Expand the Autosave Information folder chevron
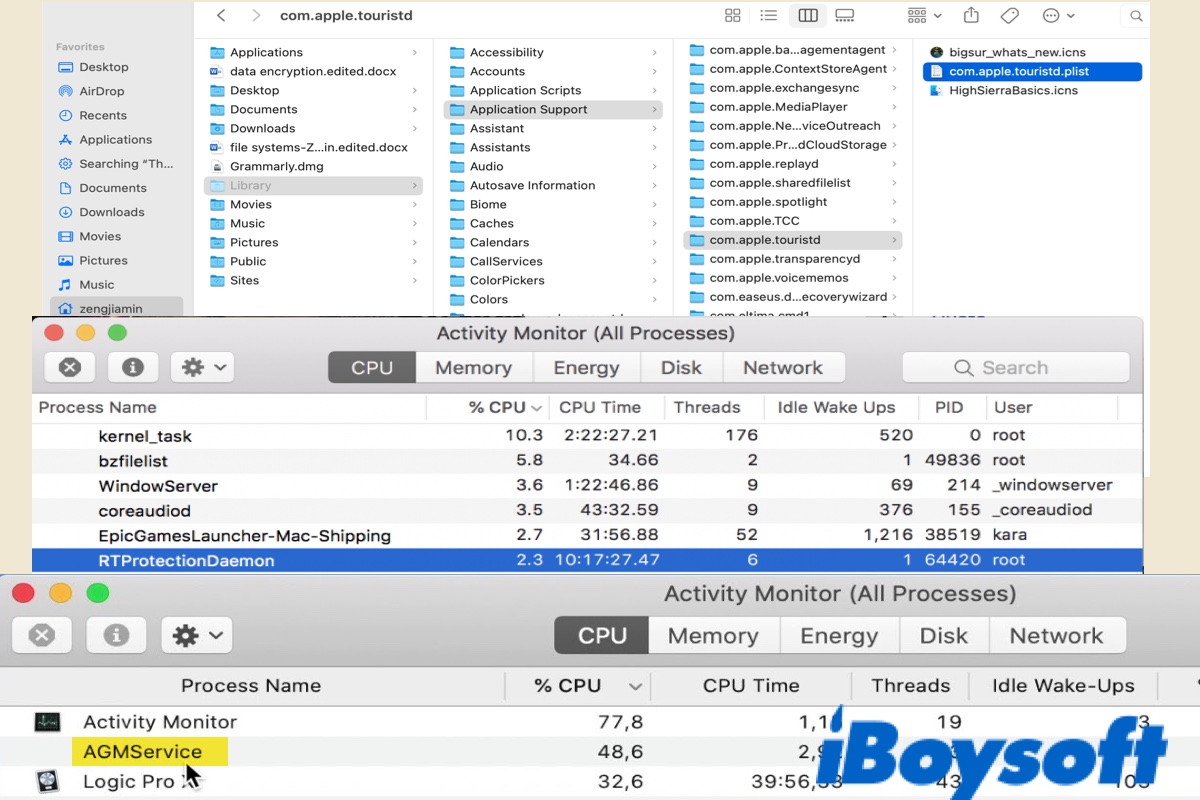 [x=655, y=185]
